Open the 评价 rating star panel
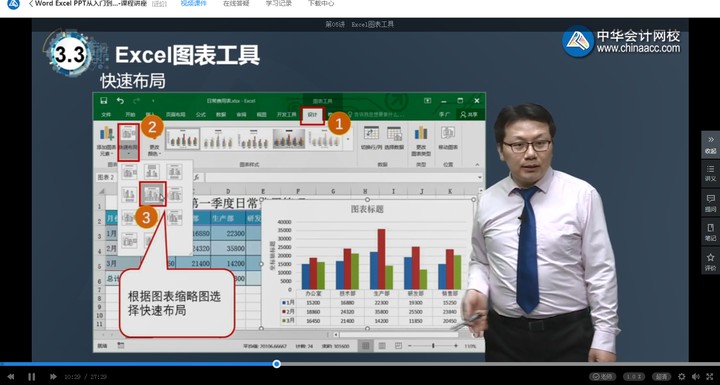The image size is (720, 385). tap(710, 262)
